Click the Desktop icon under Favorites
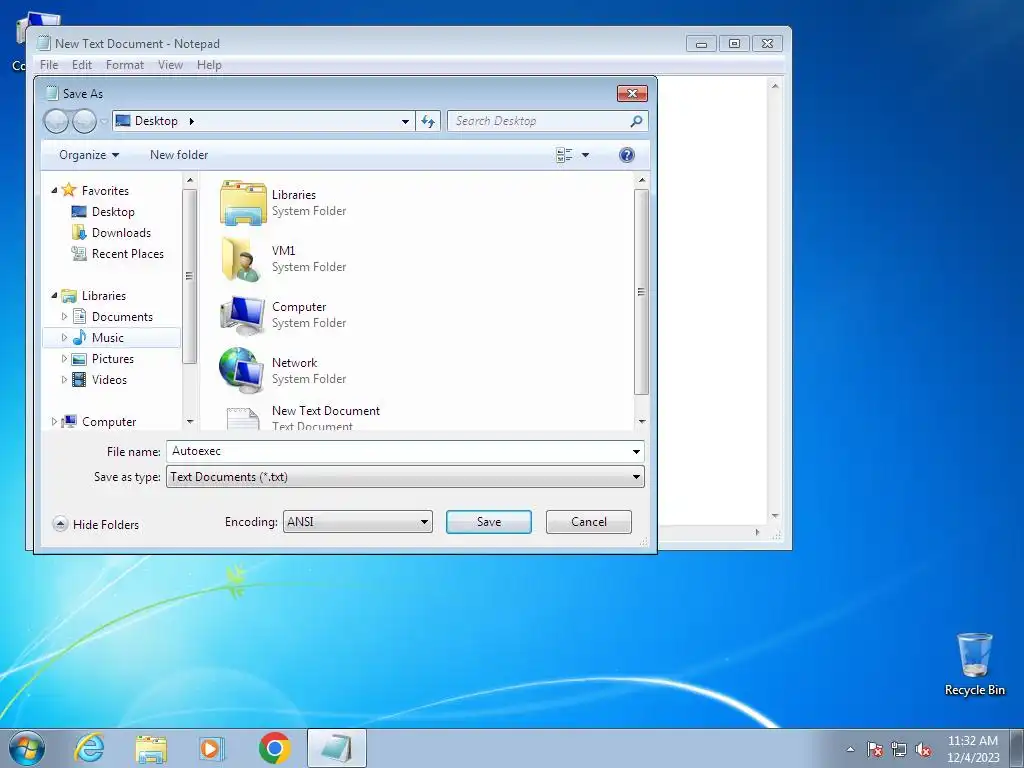 coord(78,212)
